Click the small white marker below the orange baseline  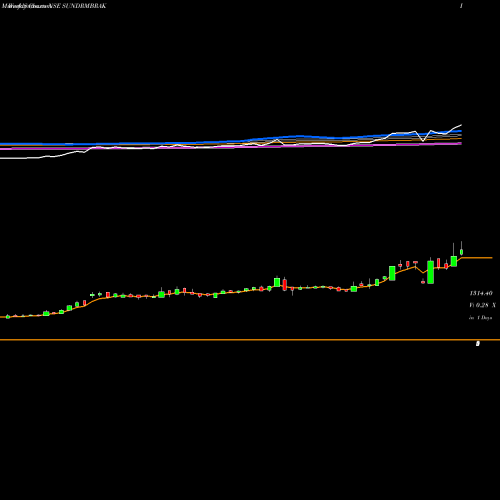478,344
